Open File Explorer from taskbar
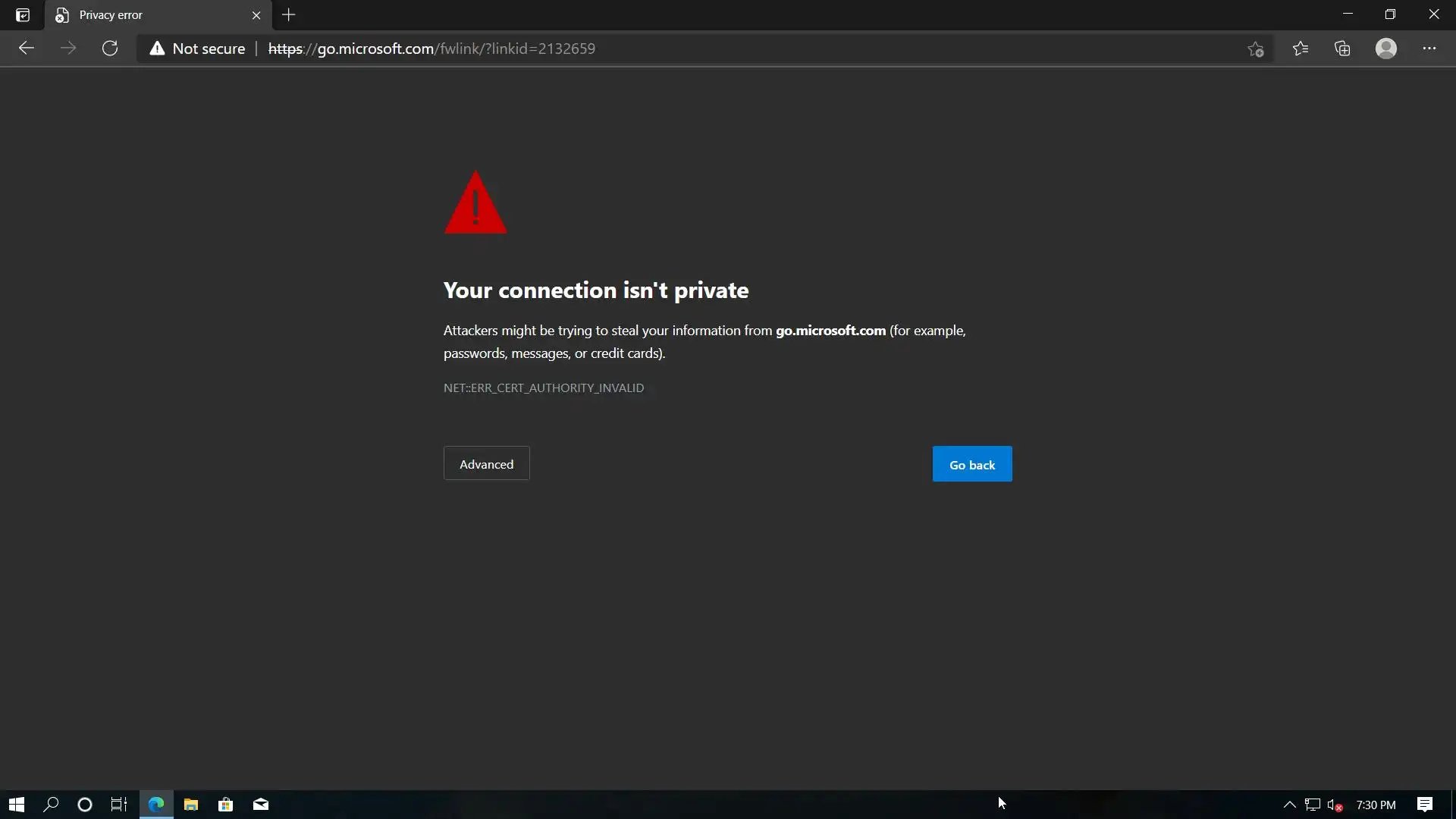1456x819 pixels. tap(191, 805)
